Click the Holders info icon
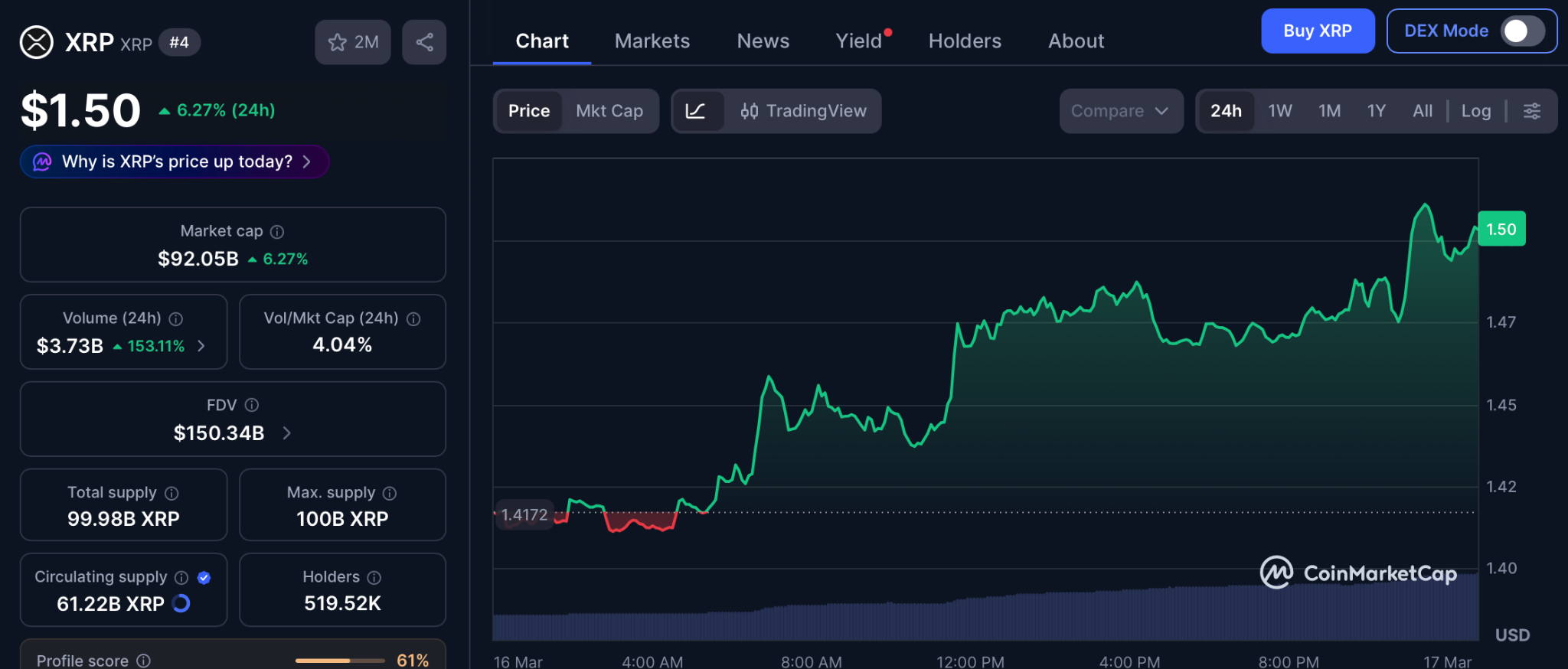 [x=374, y=577]
